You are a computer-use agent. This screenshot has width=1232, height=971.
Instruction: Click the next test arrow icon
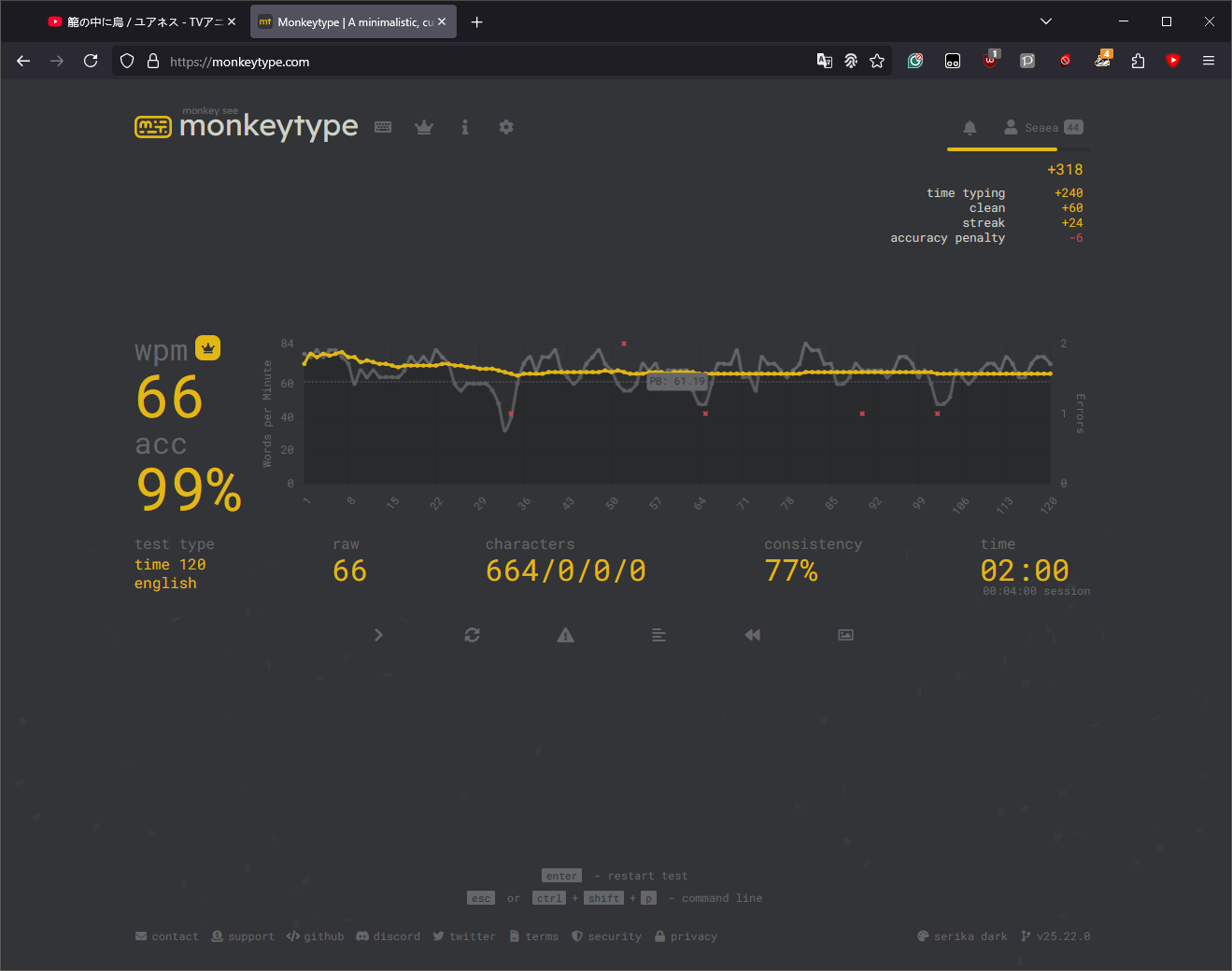pos(378,635)
